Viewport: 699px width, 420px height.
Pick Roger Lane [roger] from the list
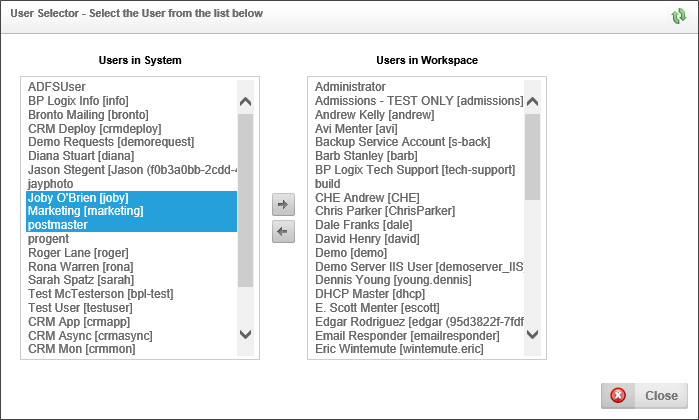pyautogui.click(x=74, y=253)
